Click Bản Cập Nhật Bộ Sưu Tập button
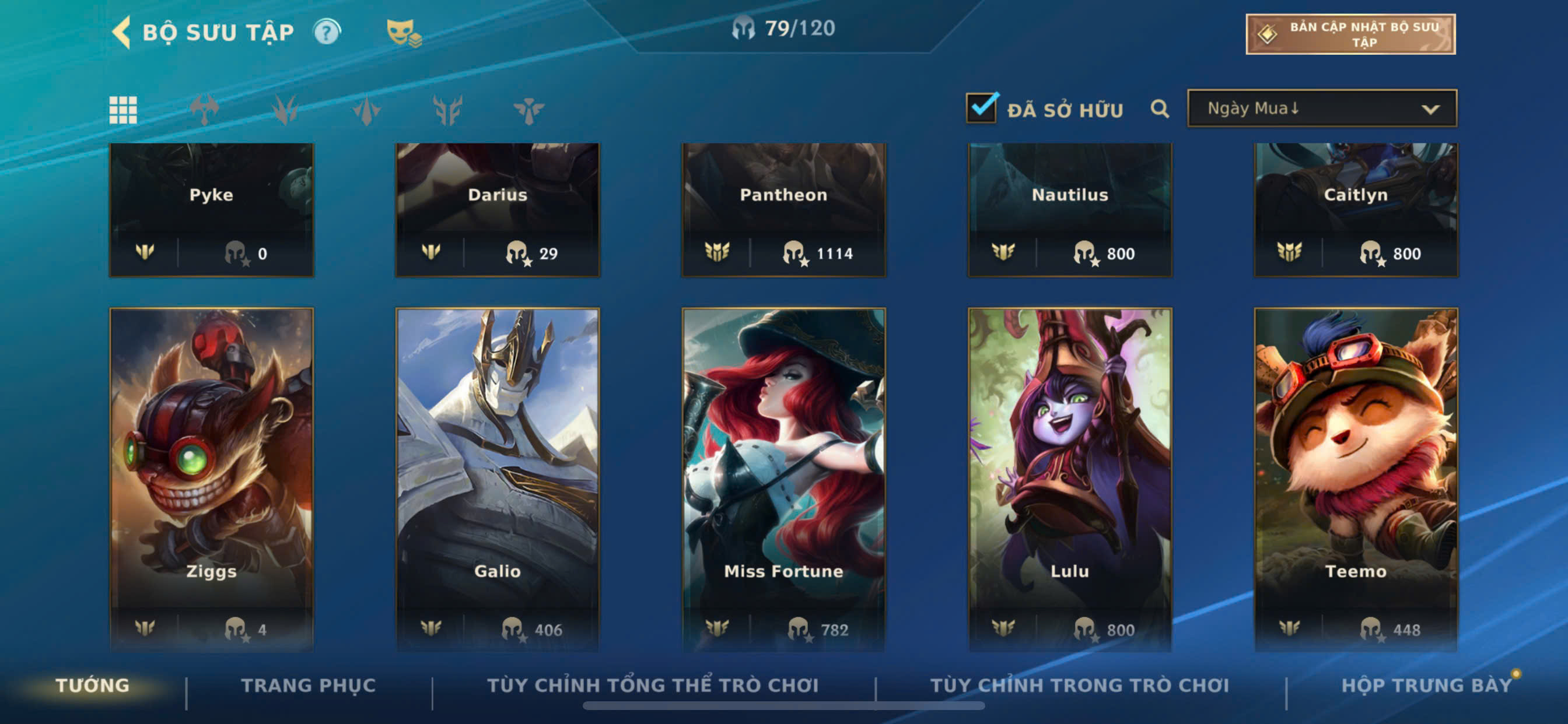This screenshot has width=1568, height=724. [1350, 34]
